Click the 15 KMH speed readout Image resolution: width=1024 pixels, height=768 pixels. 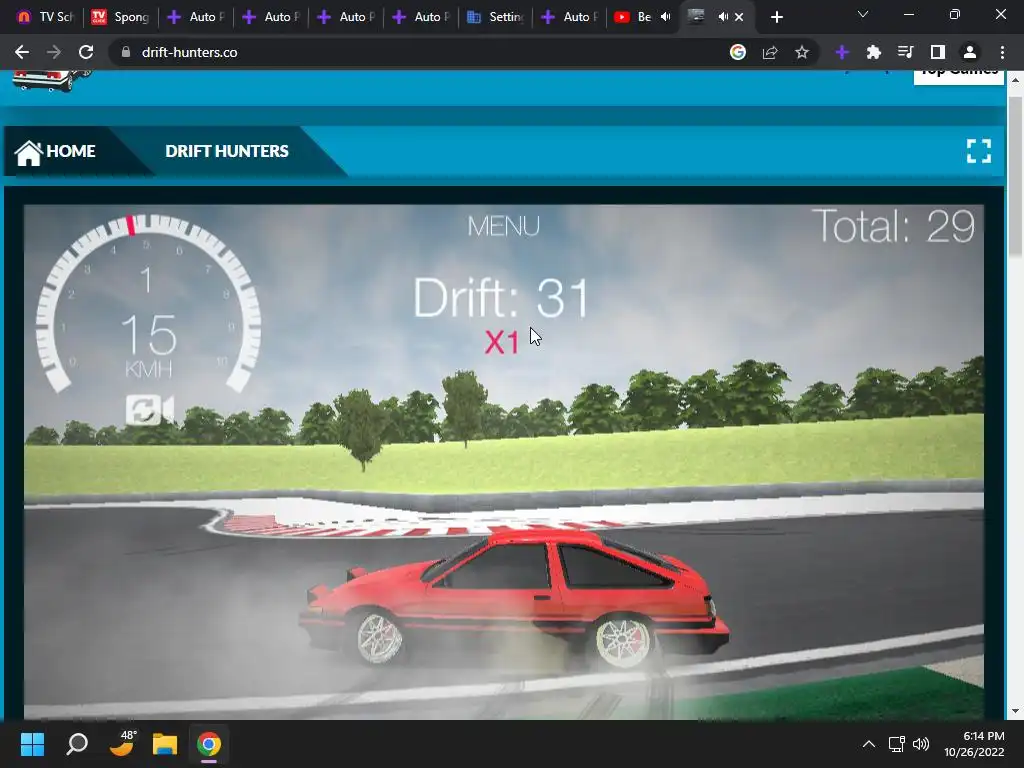click(x=149, y=345)
